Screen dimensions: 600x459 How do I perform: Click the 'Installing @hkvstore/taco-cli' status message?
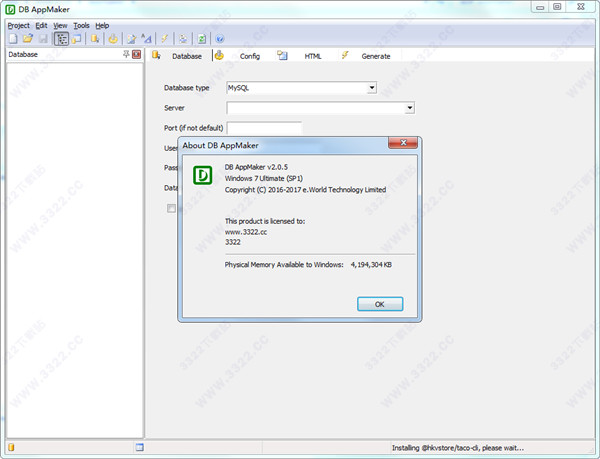(x=458, y=448)
